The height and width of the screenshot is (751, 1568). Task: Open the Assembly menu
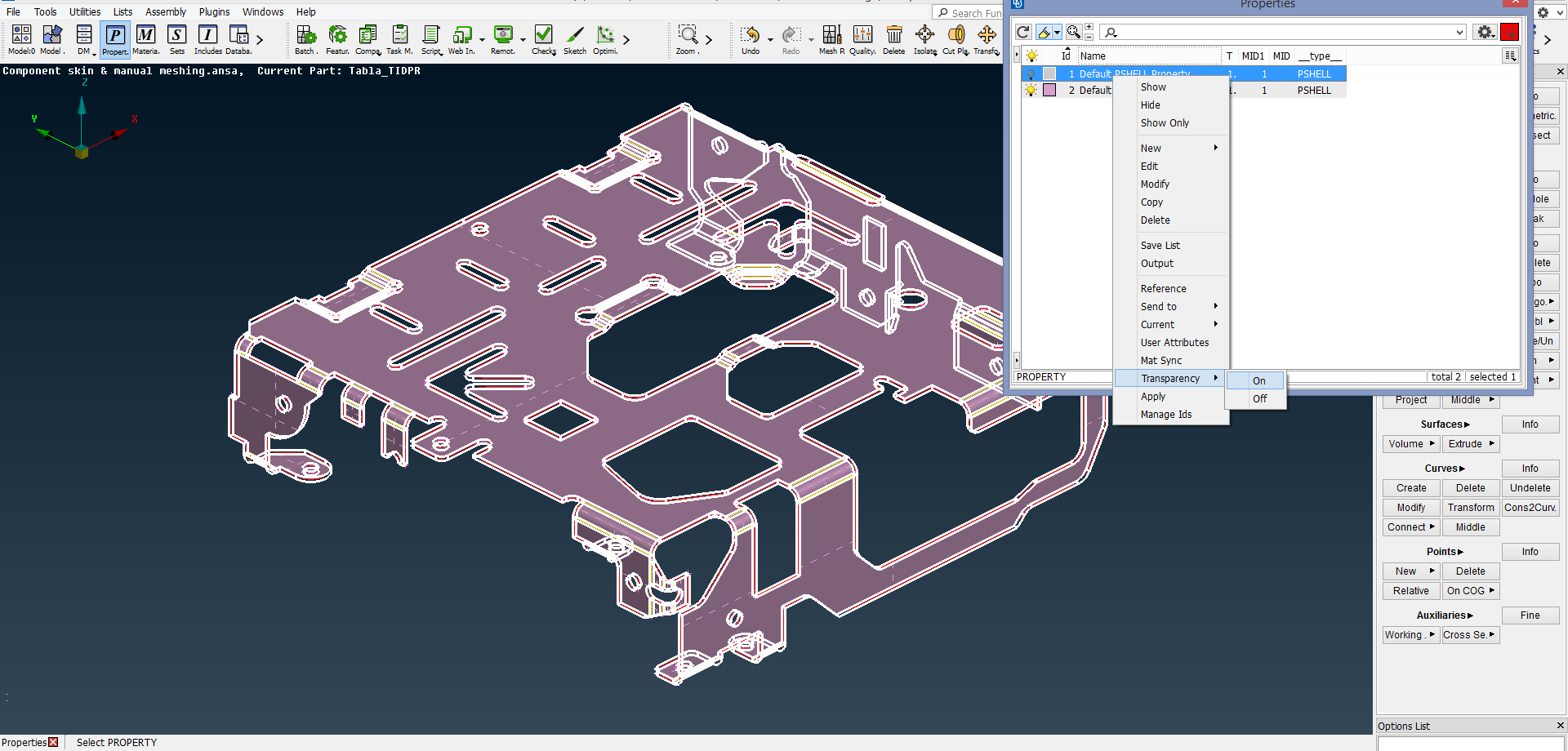[x=166, y=11]
